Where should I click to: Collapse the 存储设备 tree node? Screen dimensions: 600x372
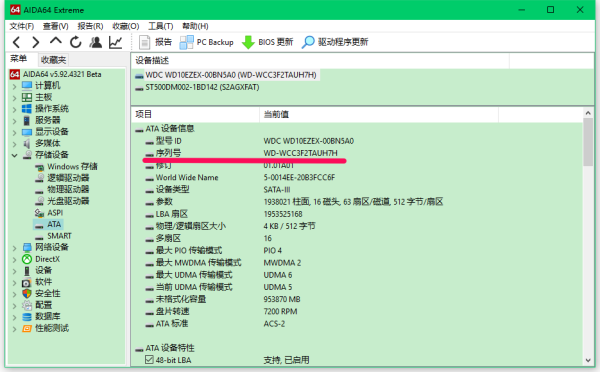point(15,155)
